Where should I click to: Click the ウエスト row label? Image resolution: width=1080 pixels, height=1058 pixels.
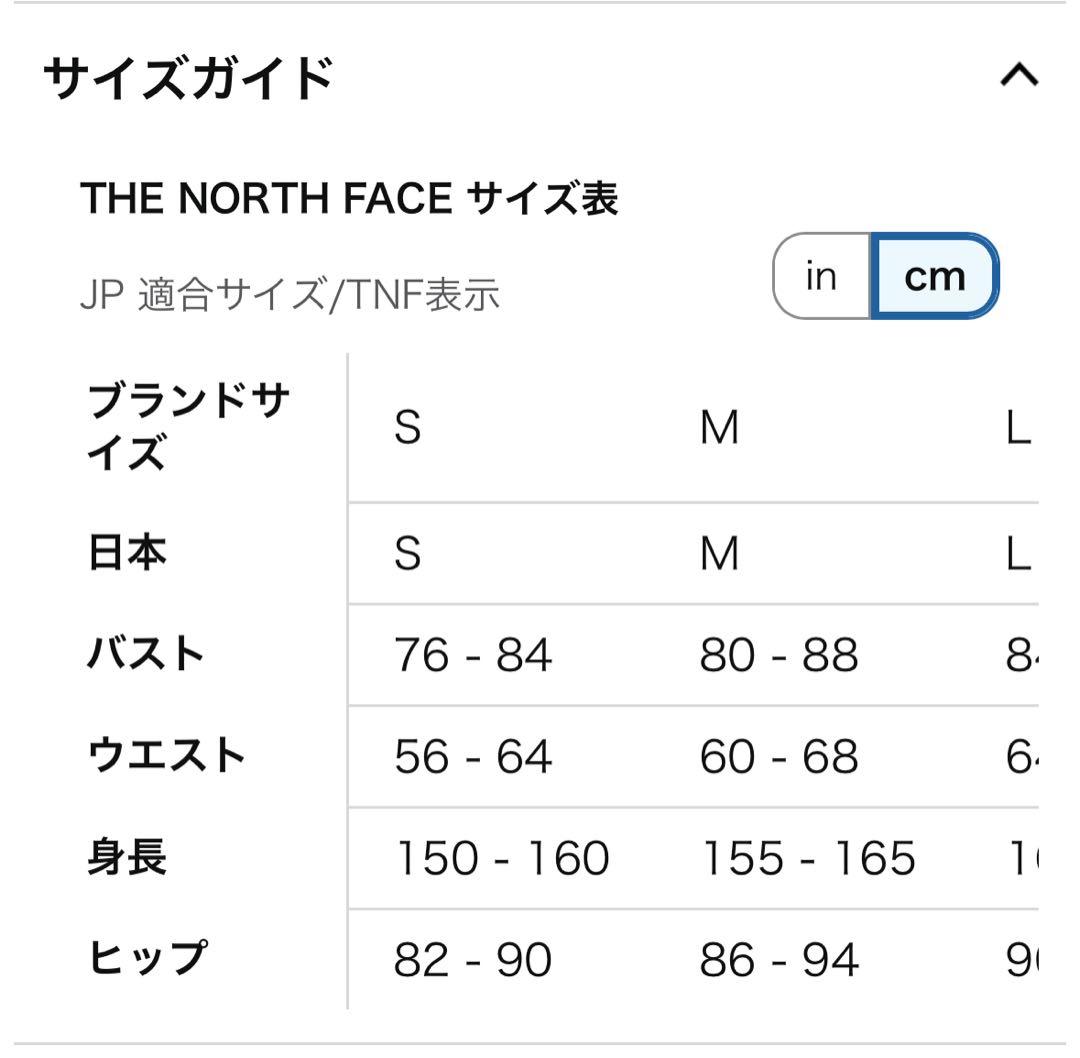(x=166, y=756)
